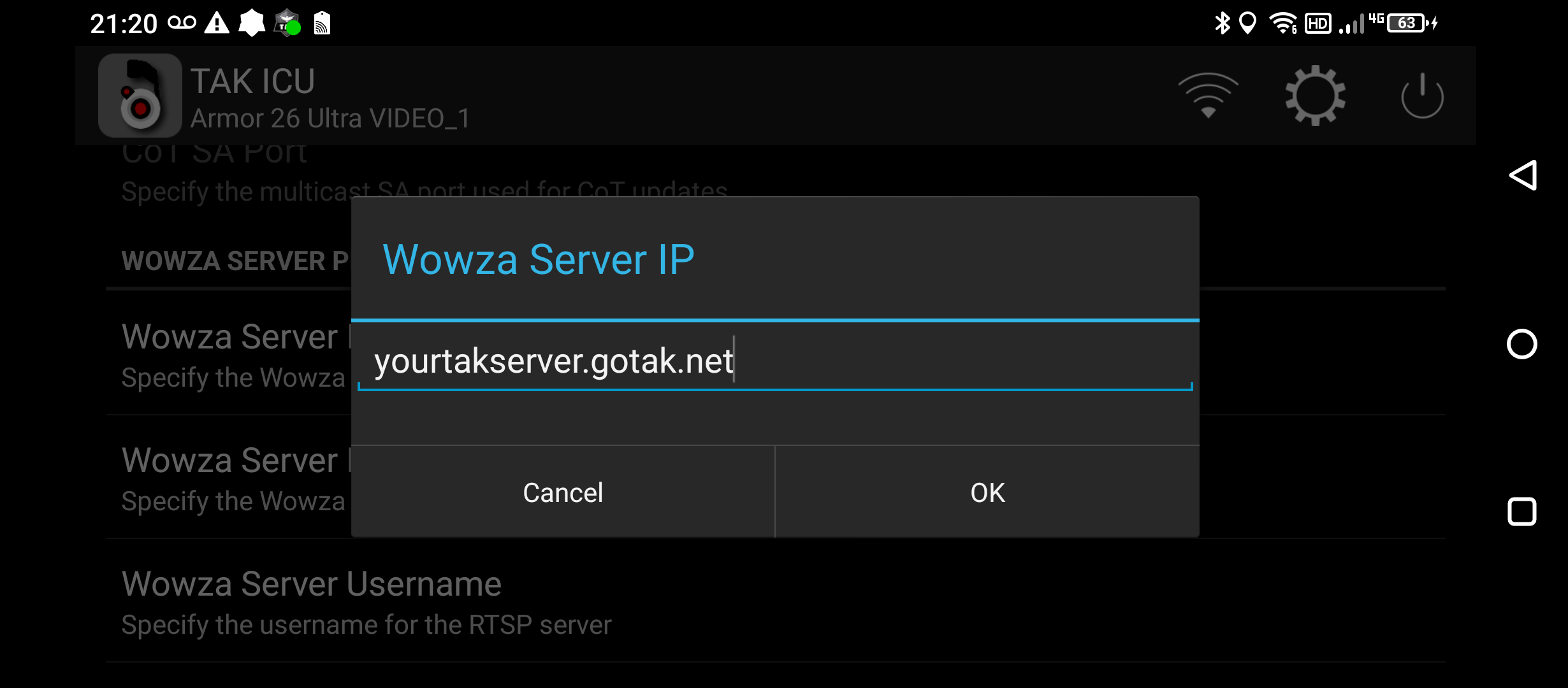Tap the warning triangle notification icon
Screen dimensions: 1568x688
217,24
